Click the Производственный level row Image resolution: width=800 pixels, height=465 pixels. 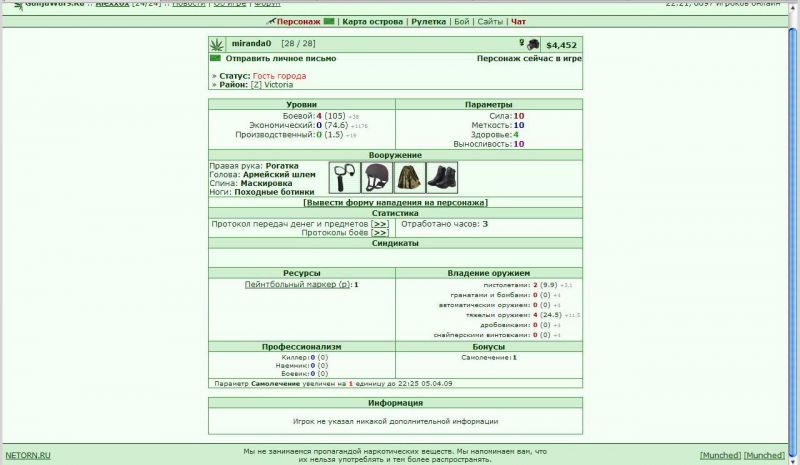tap(296, 135)
